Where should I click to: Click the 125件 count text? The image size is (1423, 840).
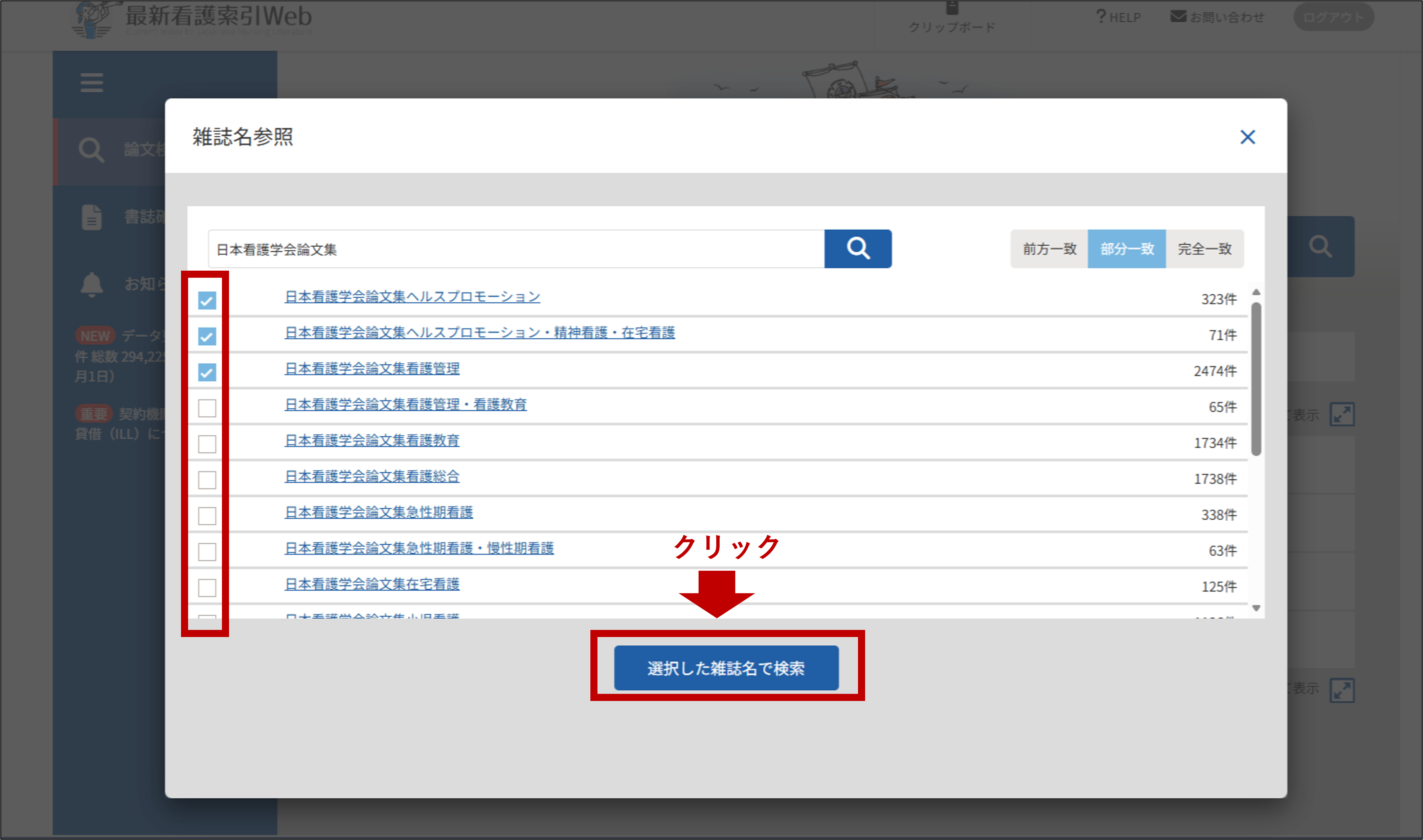click(x=1219, y=586)
